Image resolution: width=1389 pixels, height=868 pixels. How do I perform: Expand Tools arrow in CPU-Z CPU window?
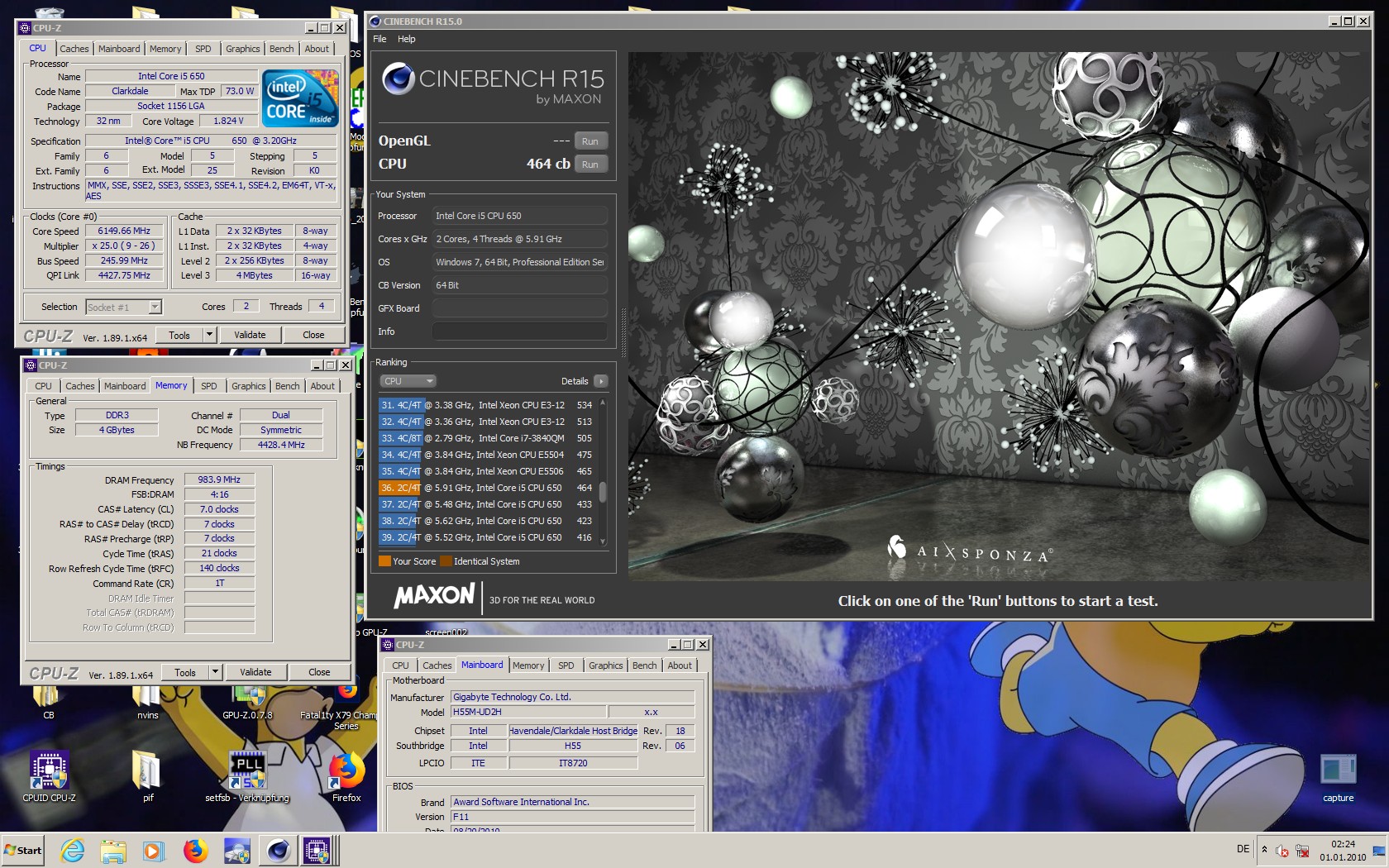(x=209, y=335)
